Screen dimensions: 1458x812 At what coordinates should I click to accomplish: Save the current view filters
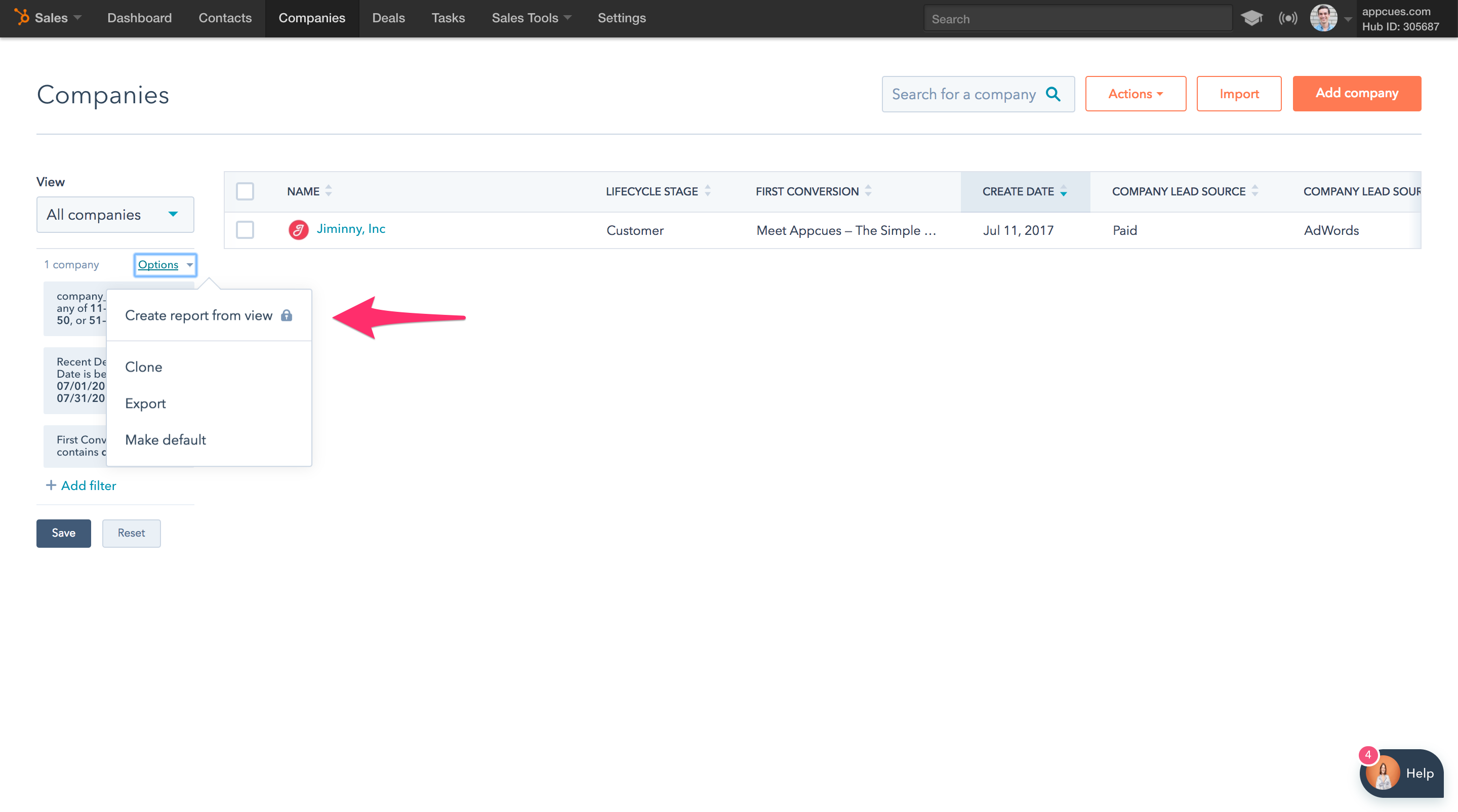pyautogui.click(x=63, y=533)
